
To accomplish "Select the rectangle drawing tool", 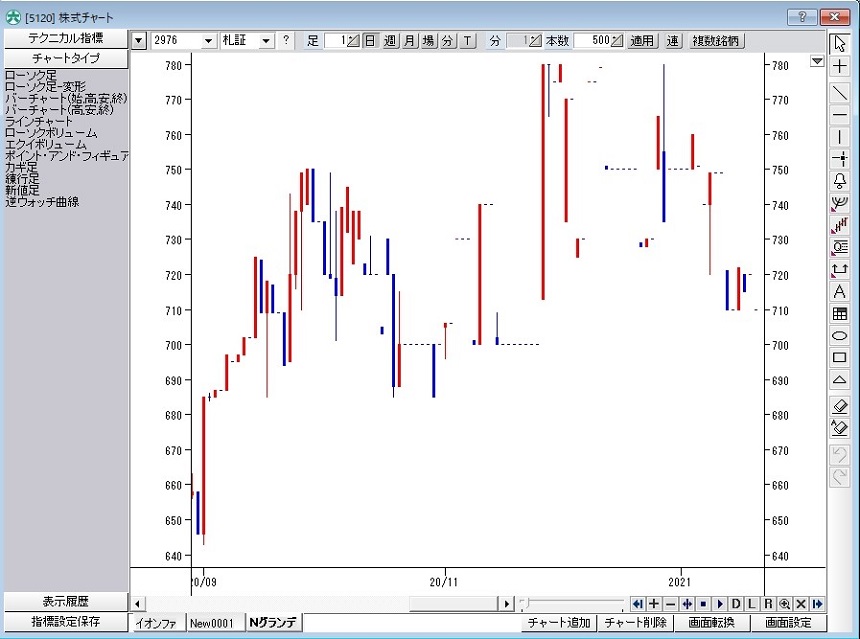I will [839, 357].
